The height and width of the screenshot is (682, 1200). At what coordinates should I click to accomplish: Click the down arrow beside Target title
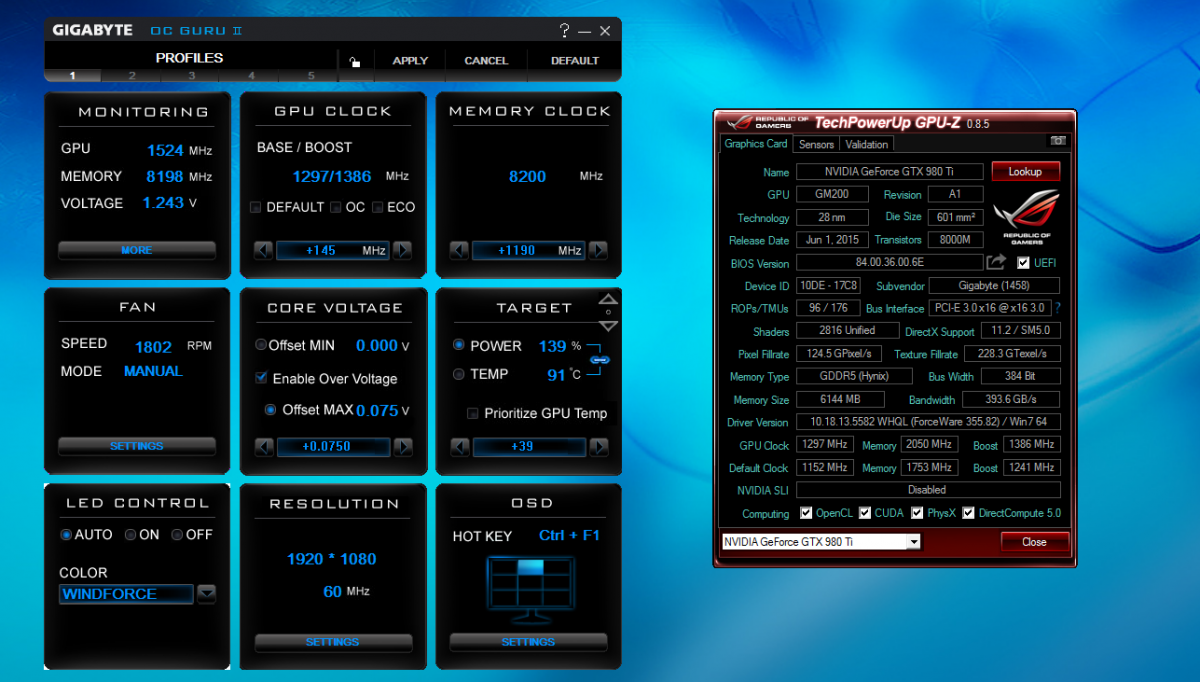[608, 326]
